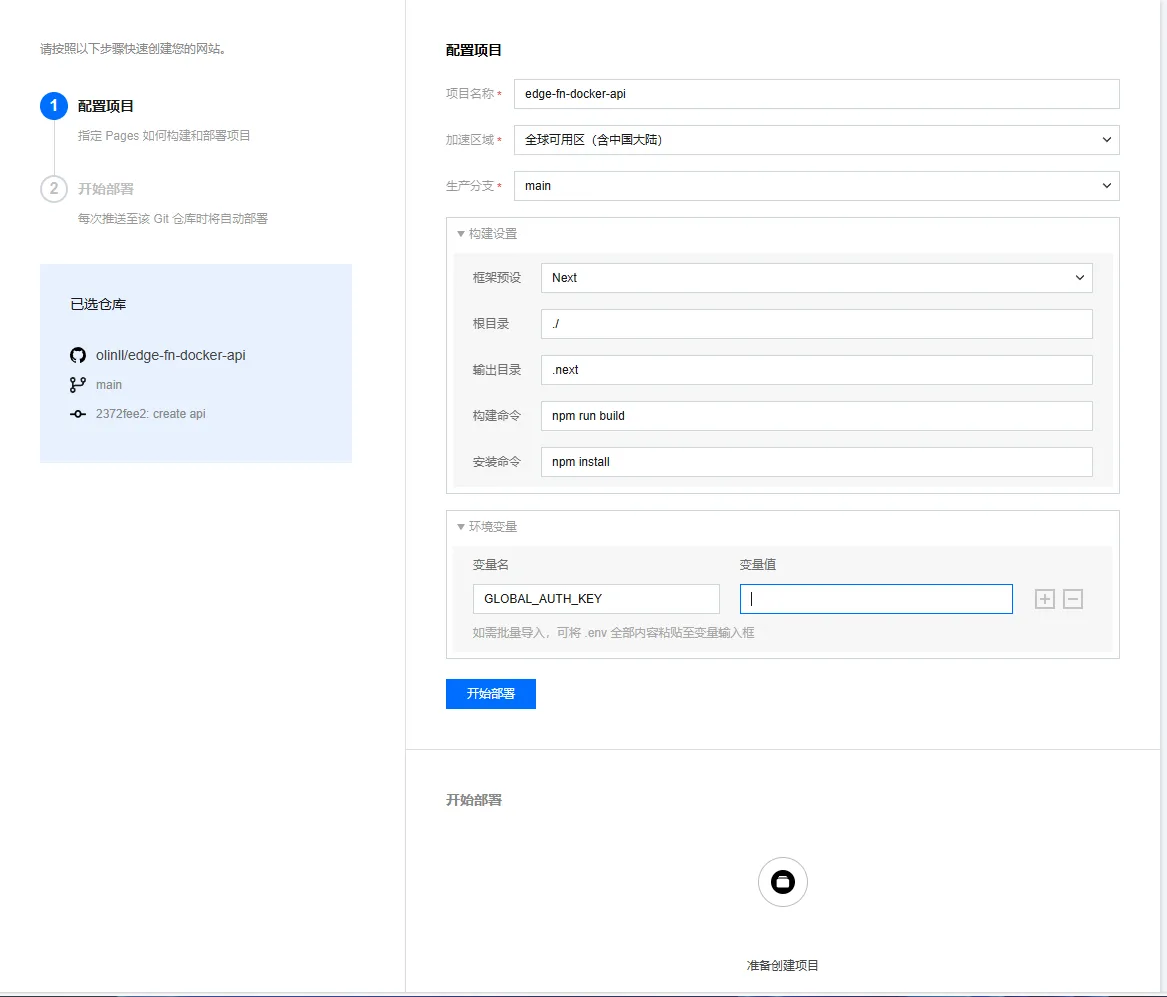Image resolution: width=1167 pixels, height=997 pixels.
Task: Focus the 项目名称 project name field
Action: [816, 94]
